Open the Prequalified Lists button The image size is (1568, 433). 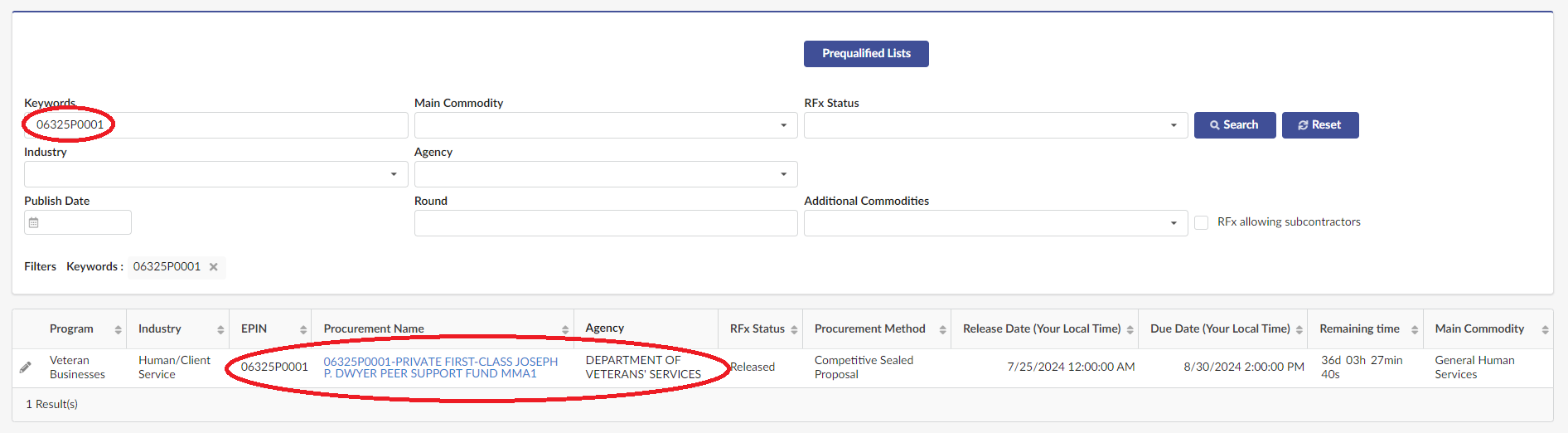coord(866,54)
